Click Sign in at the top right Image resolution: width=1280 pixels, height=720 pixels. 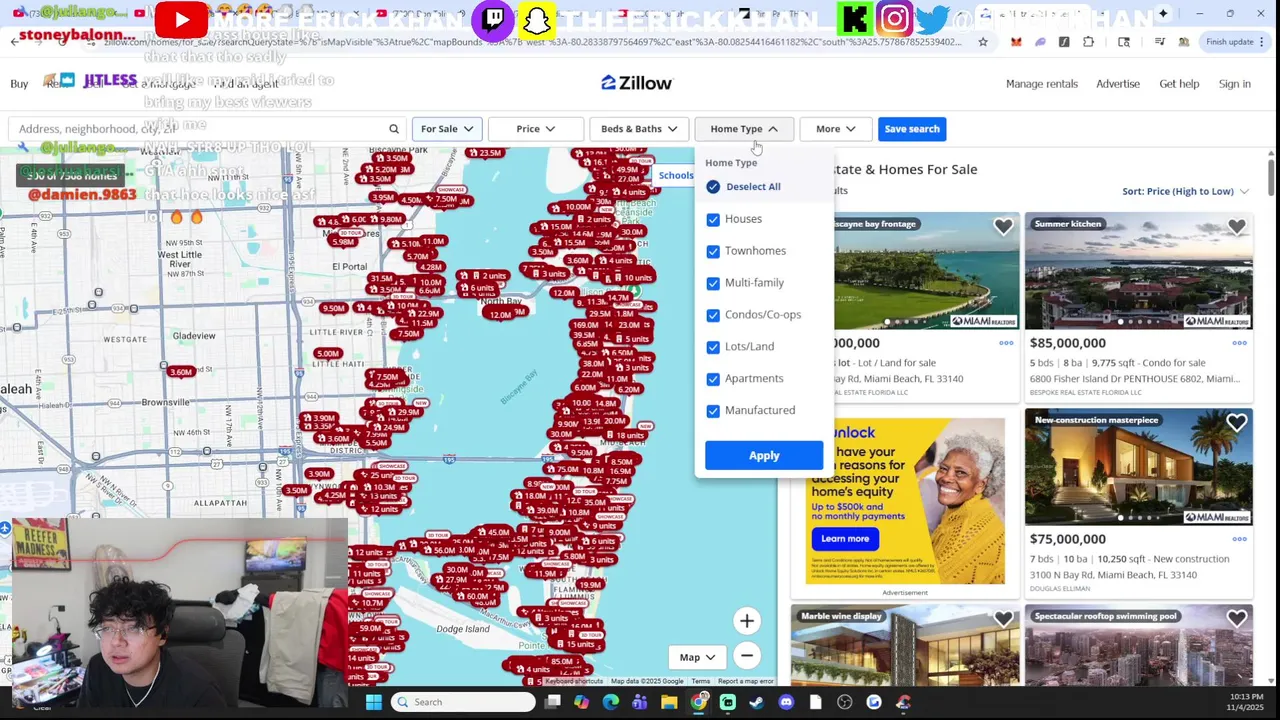coord(1235,84)
